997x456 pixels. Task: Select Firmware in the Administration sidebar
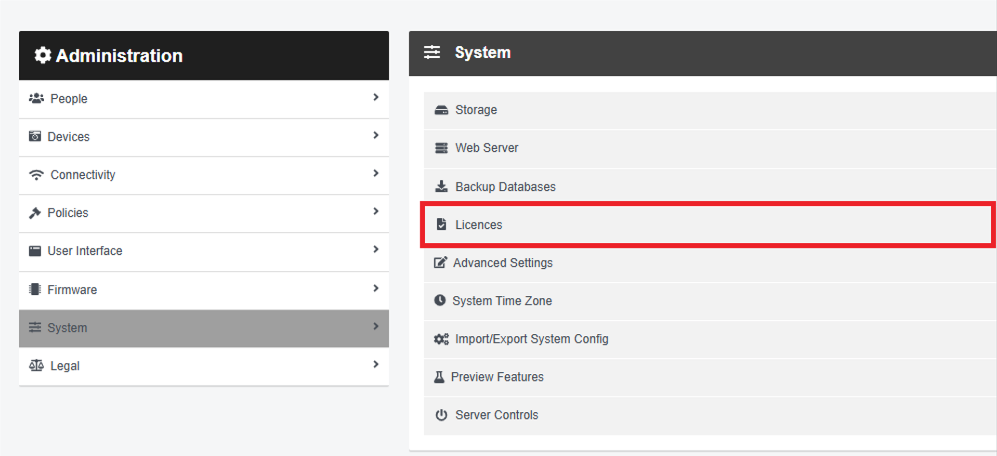click(x=204, y=290)
